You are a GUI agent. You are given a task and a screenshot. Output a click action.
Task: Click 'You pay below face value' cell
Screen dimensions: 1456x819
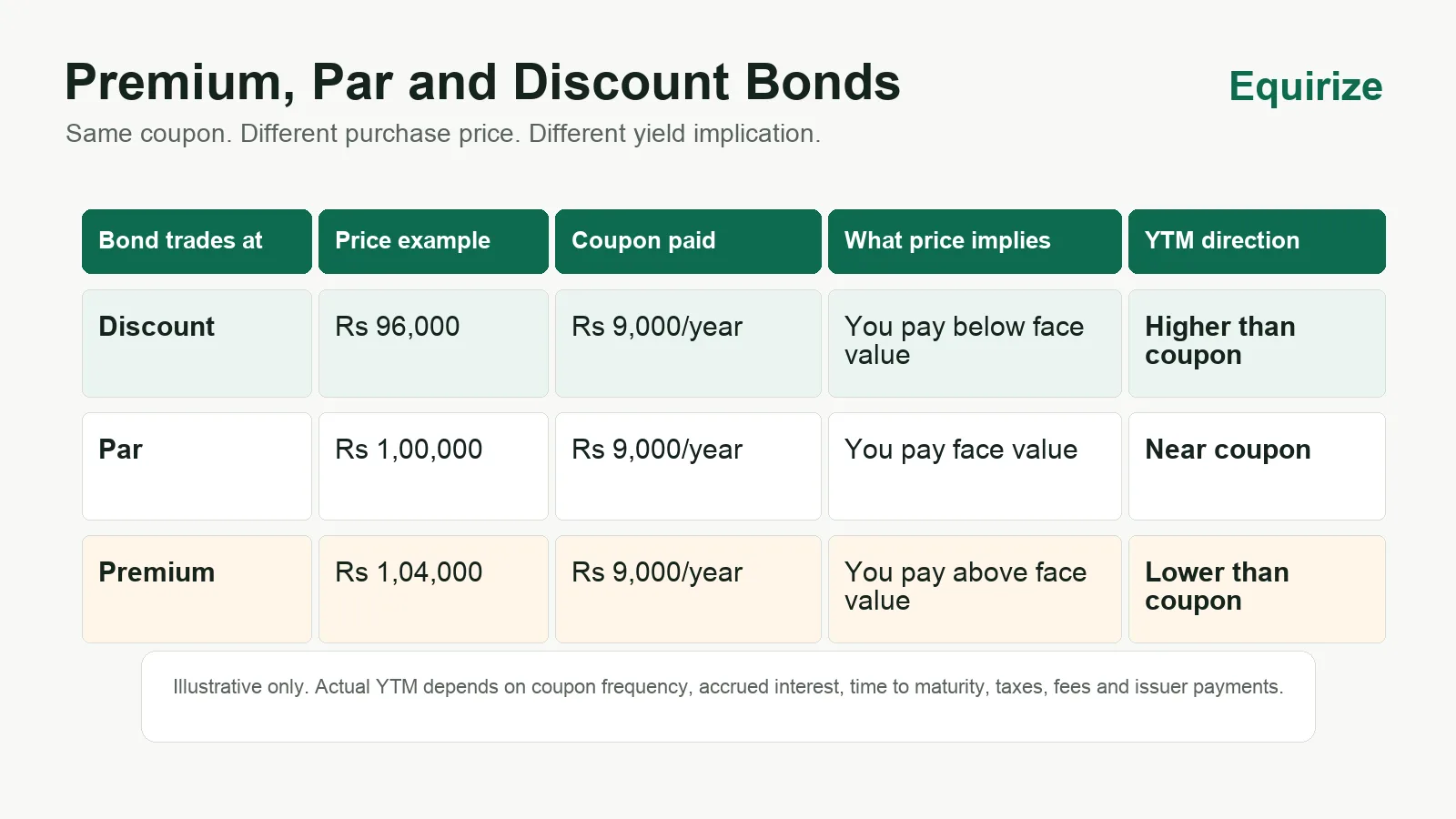[975, 343]
